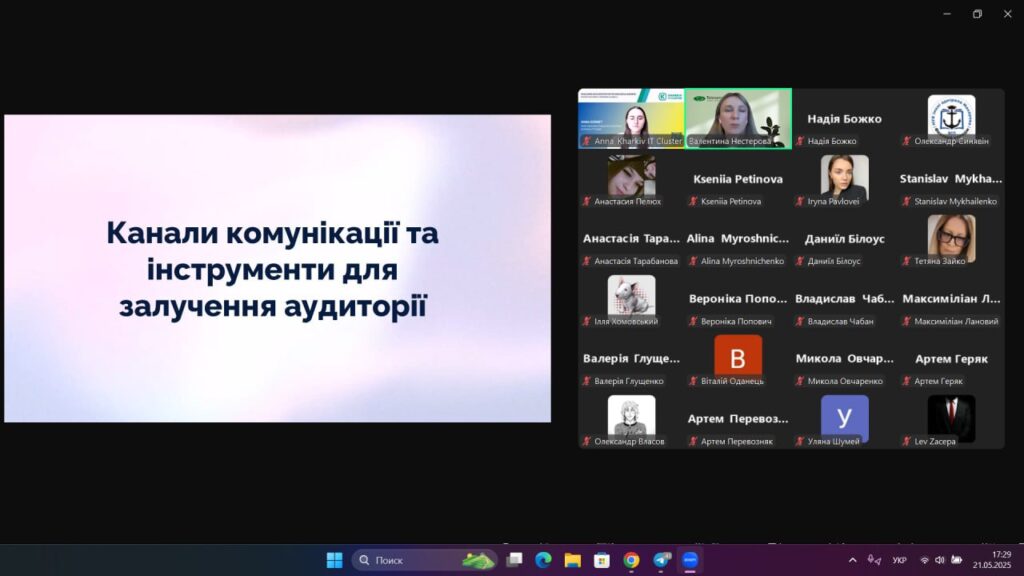Click the shared presentation slide
This screenshot has width=1024, height=576.
pos(277,268)
